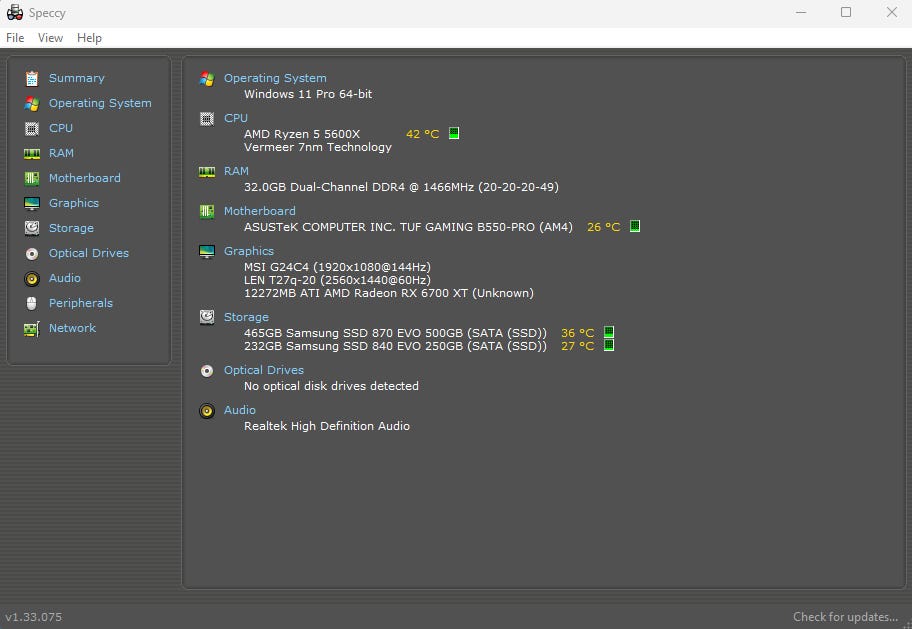Screen dimensions: 912x629
Task: Click the Storage hard drive icon in sidebar
Action: tap(32, 228)
